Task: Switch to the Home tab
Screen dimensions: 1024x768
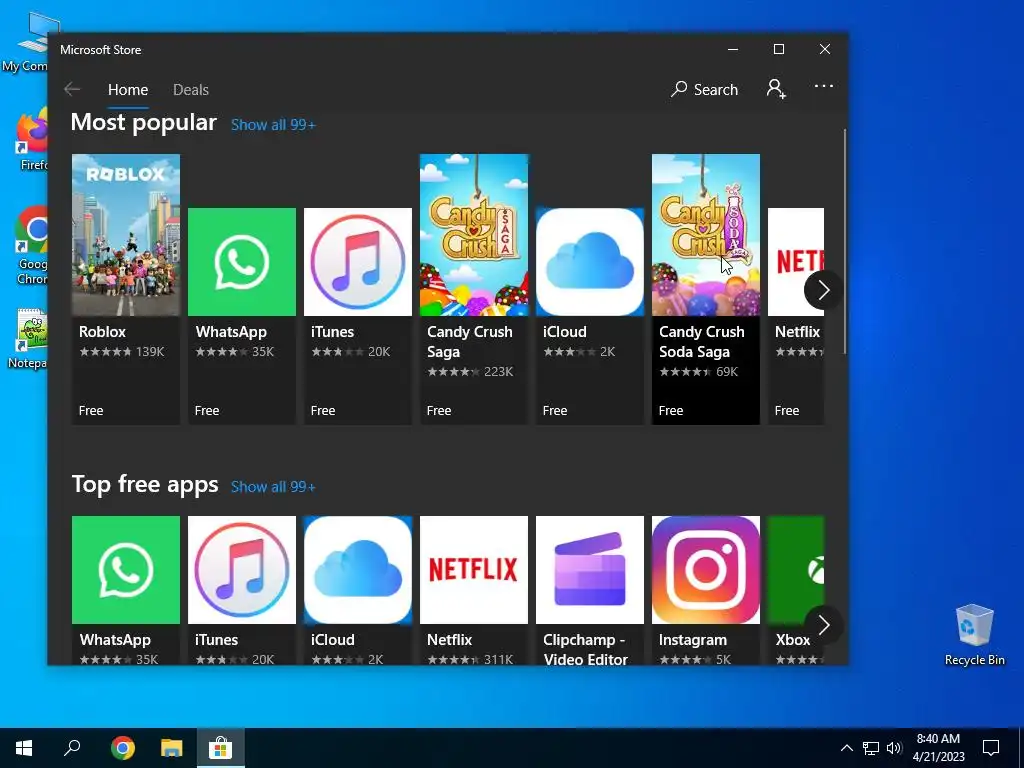Action: [128, 90]
